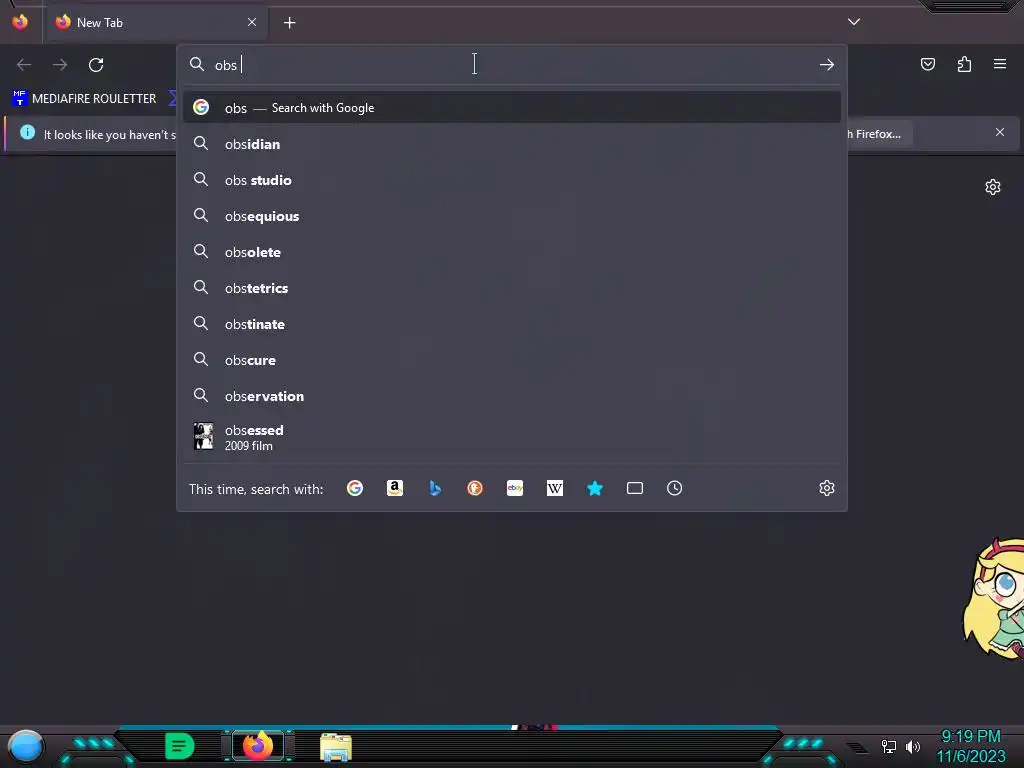Click the obsessed film poster thumbnail
Screen dimensions: 1024x768
203,436
